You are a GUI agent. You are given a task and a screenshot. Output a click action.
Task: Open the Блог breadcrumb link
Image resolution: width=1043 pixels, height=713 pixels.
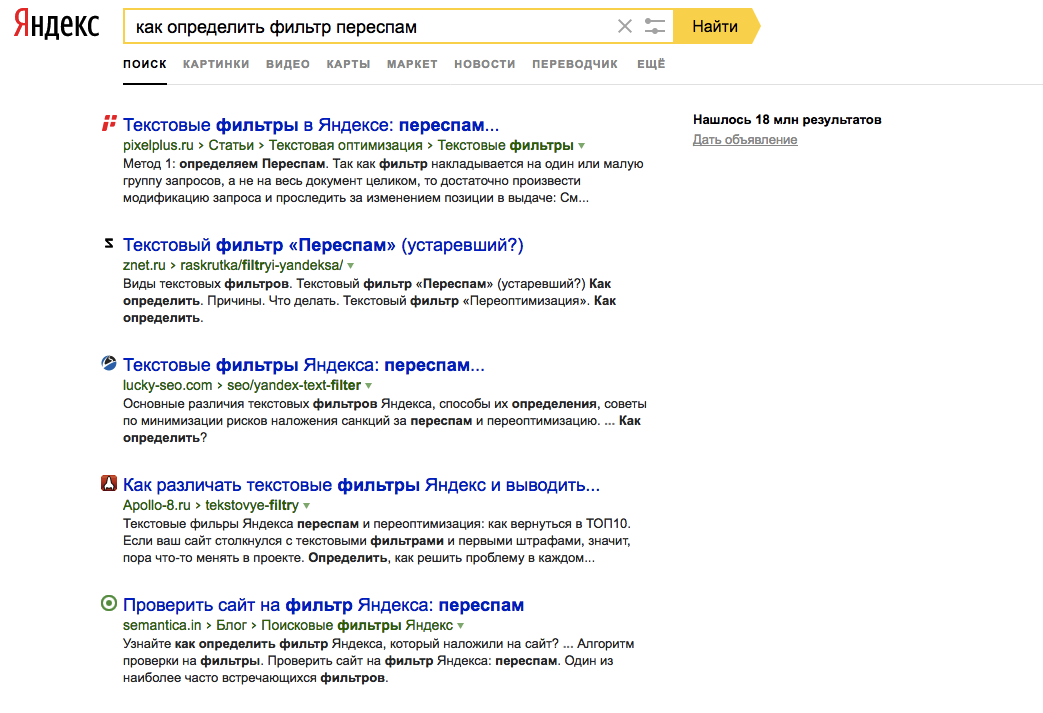pyautogui.click(x=231, y=625)
